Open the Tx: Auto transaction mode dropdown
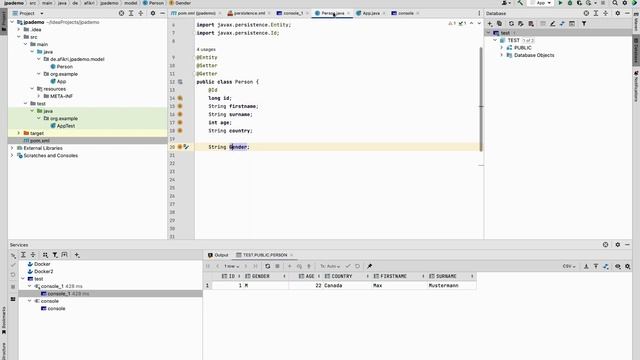This screenshot has height=360, width=640. click(330, 266)
